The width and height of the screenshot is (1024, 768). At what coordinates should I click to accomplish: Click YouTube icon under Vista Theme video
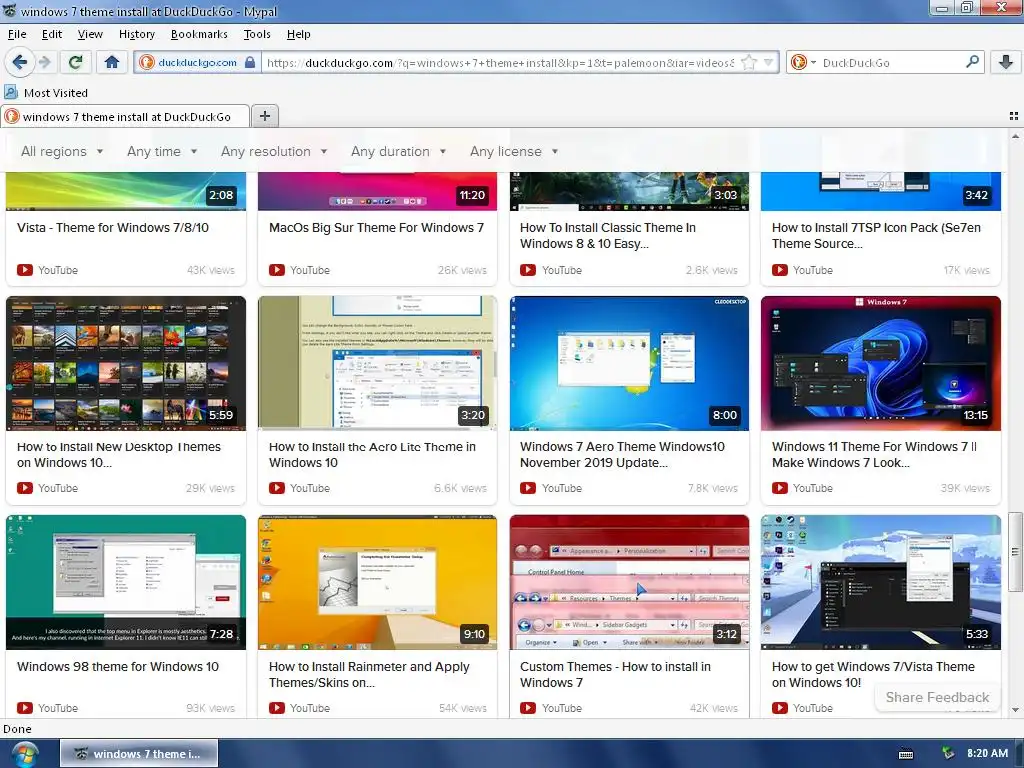tap(25, 270)
